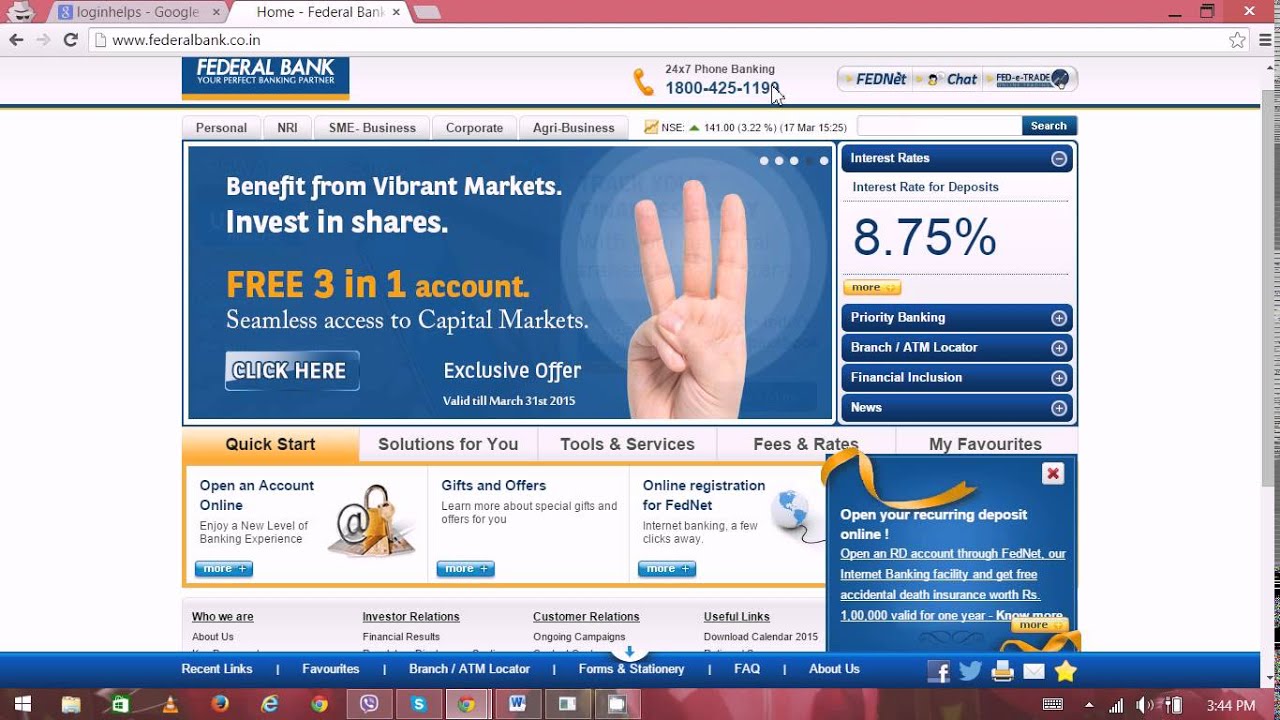Click the yellow favourites star icon
The height and width of the screenshot is (720, 1280).
(x=1065, y=671)
